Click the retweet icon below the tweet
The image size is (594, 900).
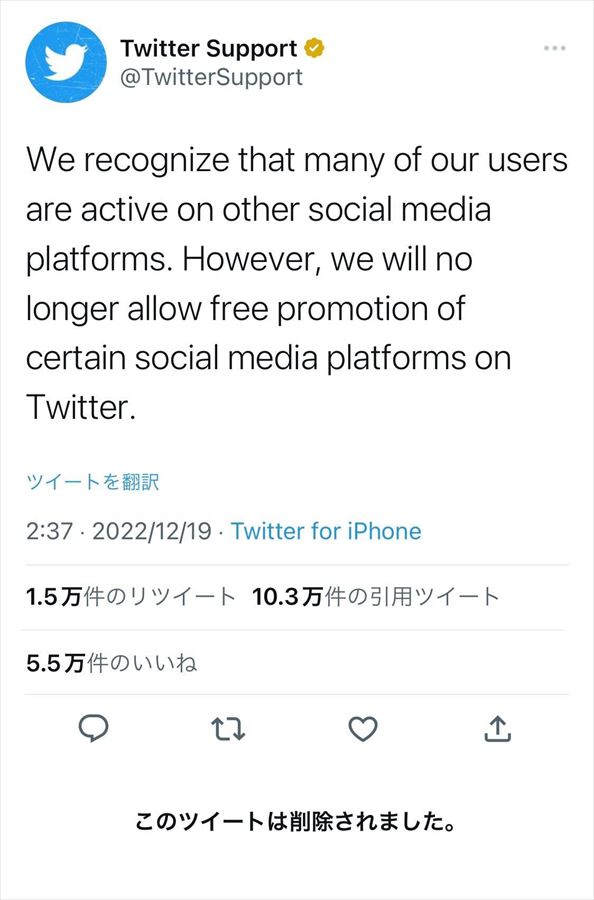click(x=228, y=729)
